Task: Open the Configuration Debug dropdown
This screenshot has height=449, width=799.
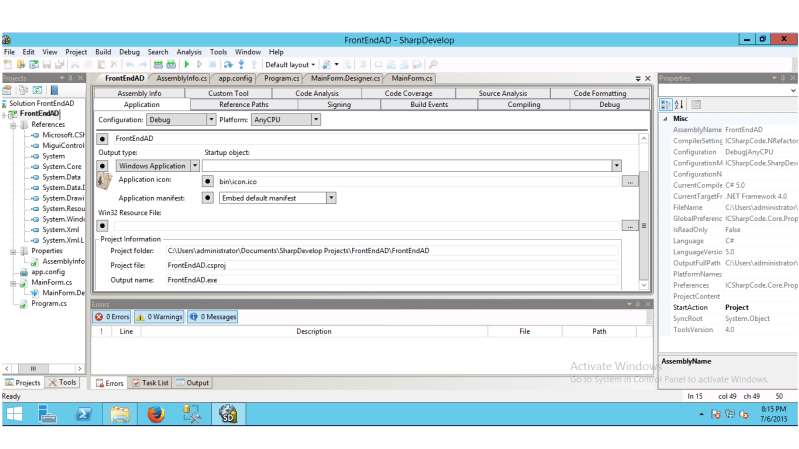Action: point(211,120)
